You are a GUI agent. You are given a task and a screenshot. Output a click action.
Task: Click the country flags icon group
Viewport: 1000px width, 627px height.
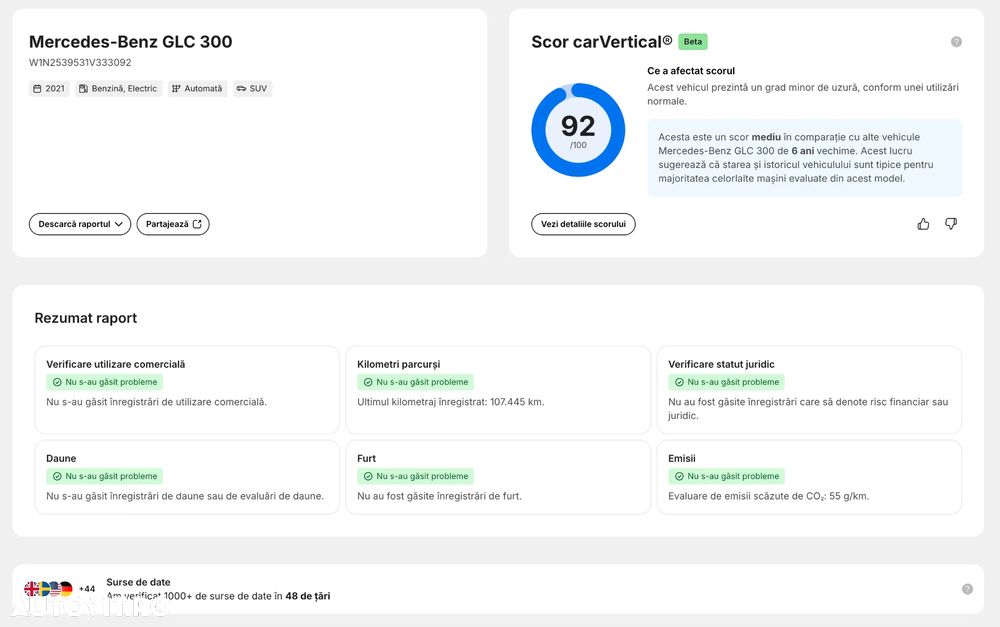click(x=48, y=589)
